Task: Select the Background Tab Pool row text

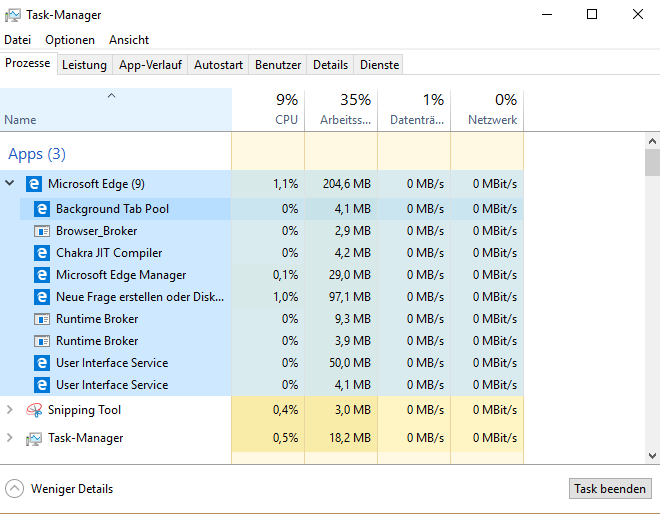Action: tap(112, 209)
